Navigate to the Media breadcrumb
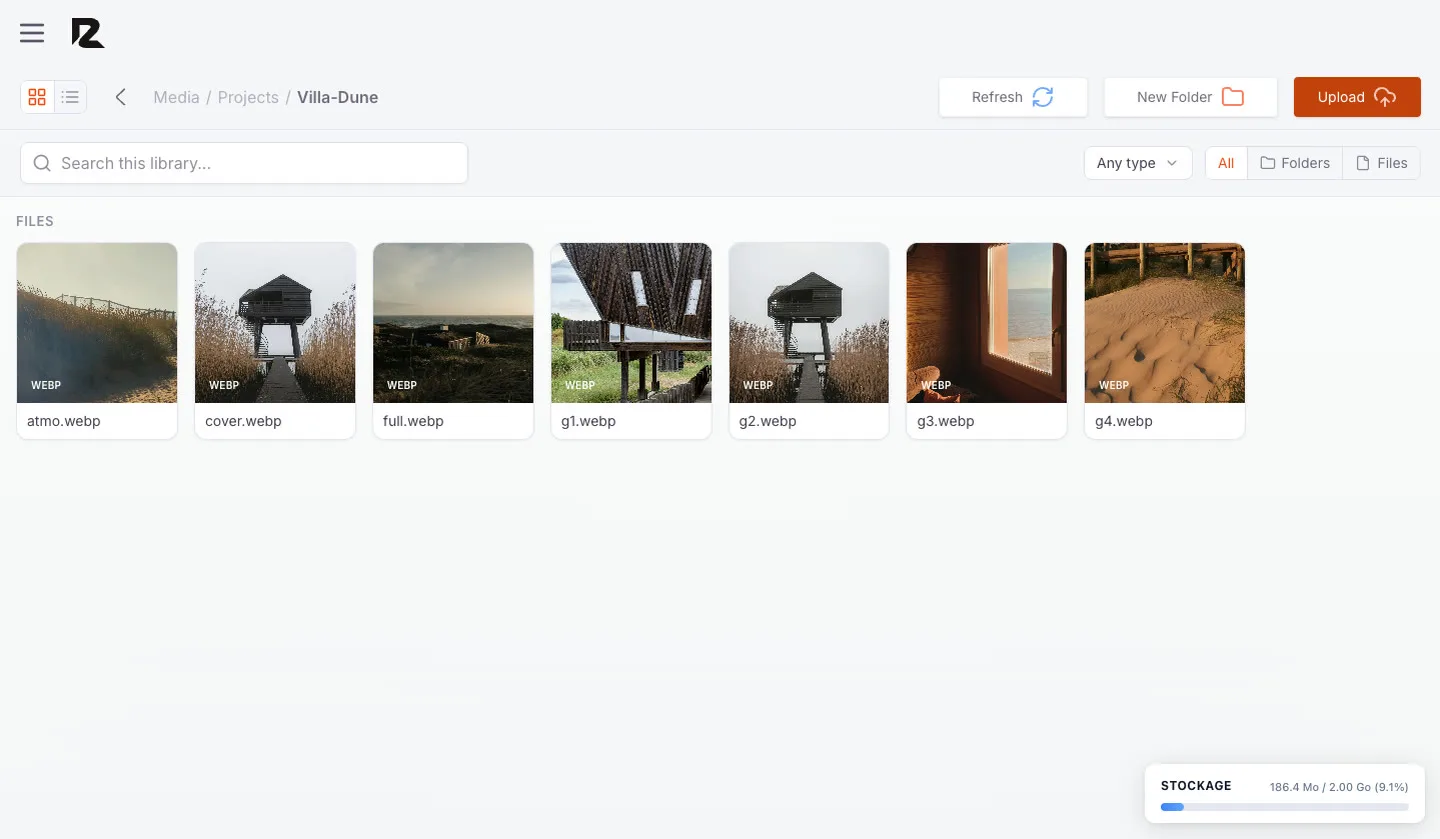This screenshot has height=839, width=1440. [176, 97]
